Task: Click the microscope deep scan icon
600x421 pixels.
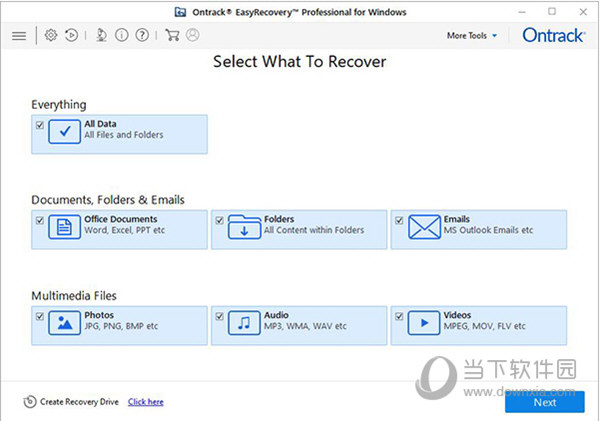Action: pos(101,35)
